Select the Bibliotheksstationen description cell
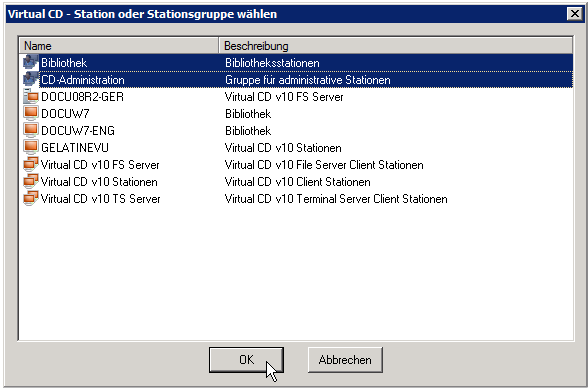Screen dimensions: 588x388 click(x=272, y=63)
